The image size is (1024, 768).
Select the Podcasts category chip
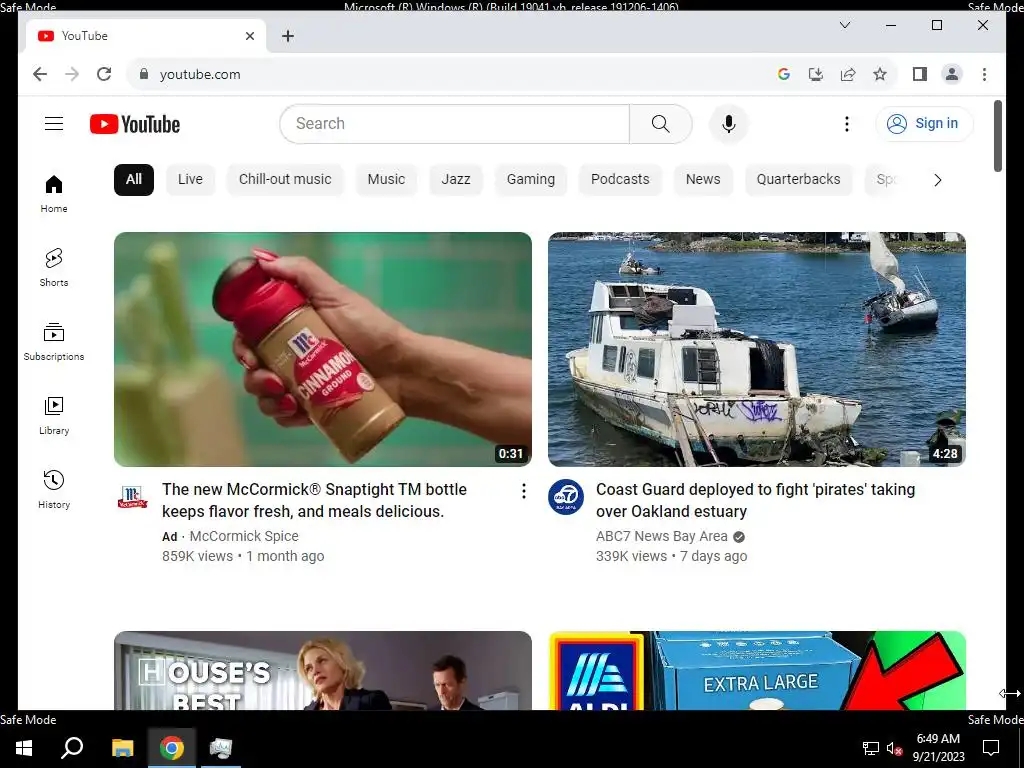click(x=620, y=180)
